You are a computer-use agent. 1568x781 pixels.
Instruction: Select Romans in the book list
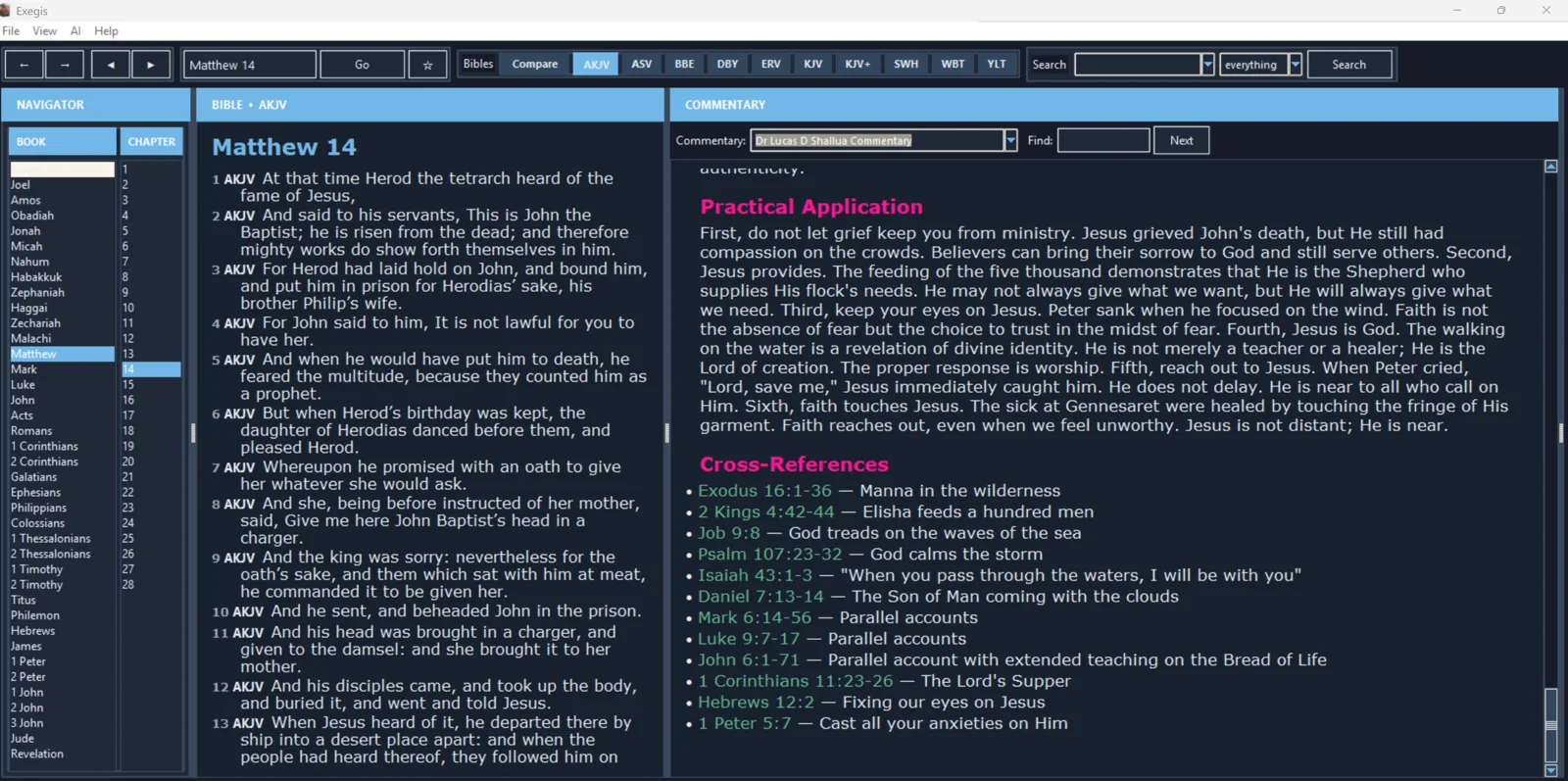point(31,431)
